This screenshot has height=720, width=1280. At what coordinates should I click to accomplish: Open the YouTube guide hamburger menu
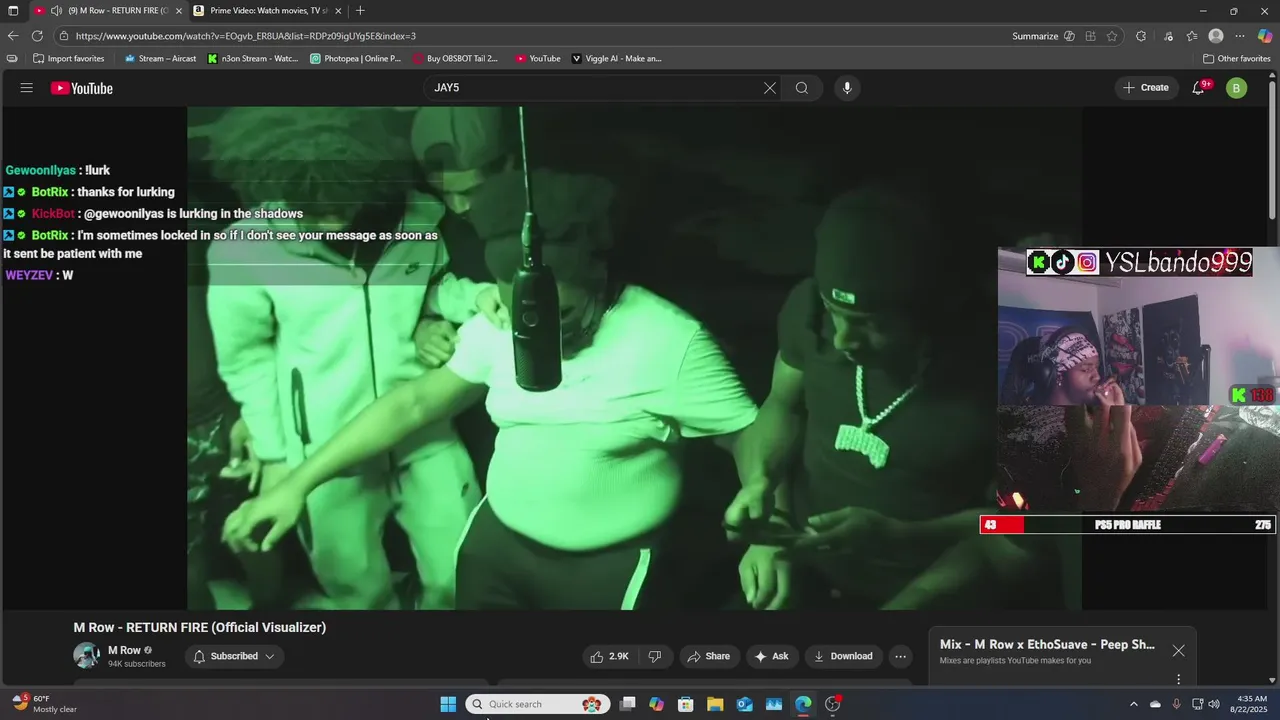pyautogui.click(x=26, y=88)
